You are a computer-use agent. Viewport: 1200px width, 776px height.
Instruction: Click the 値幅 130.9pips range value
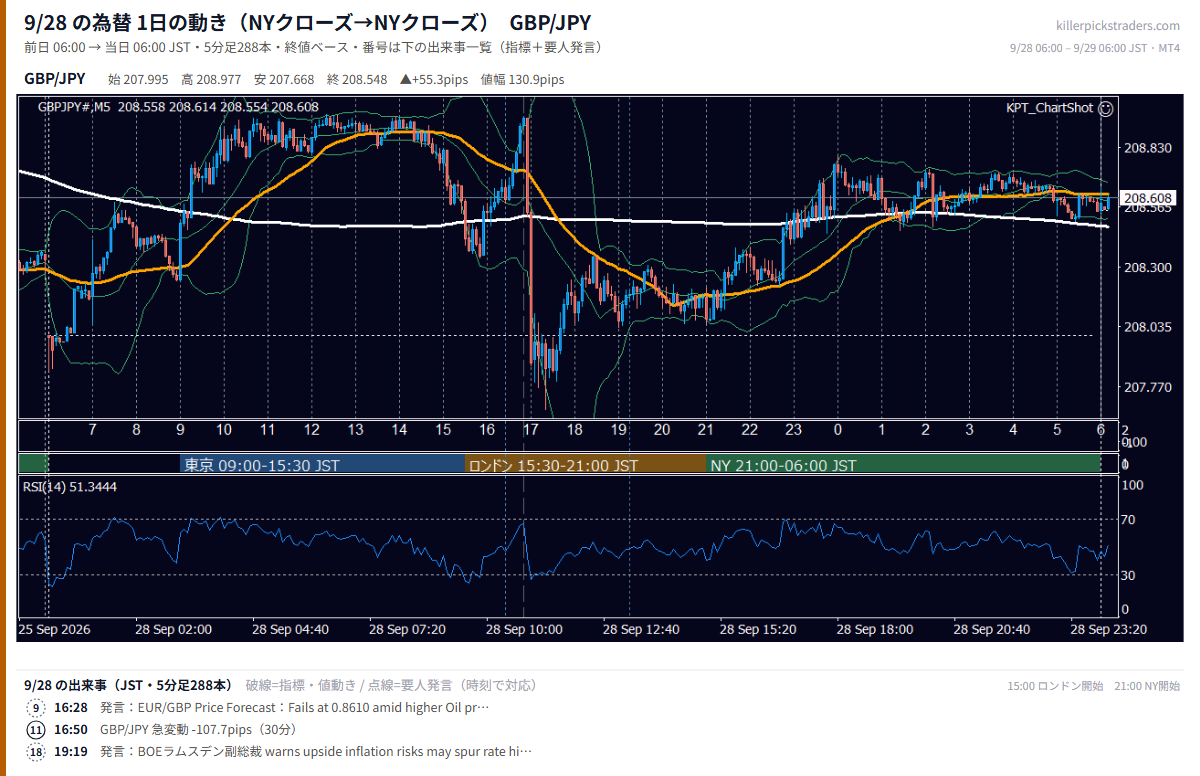(522, 79)
